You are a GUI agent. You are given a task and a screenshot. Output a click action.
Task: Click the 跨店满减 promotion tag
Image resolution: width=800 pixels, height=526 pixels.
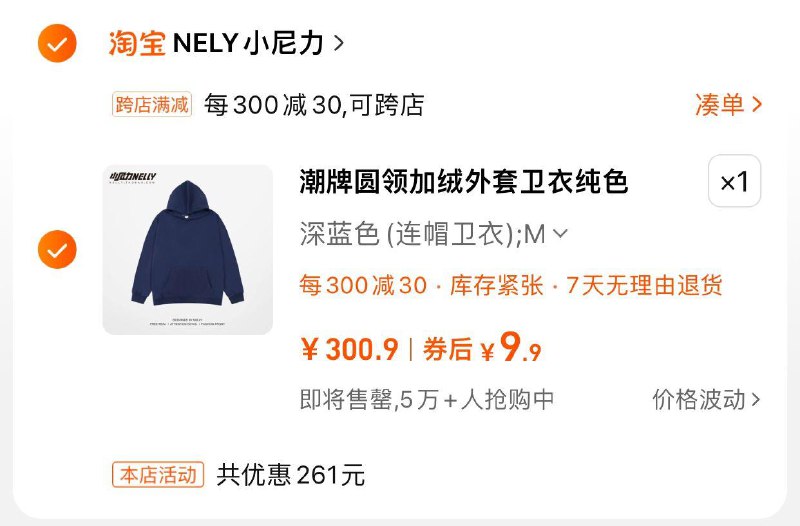click(152, 105)
